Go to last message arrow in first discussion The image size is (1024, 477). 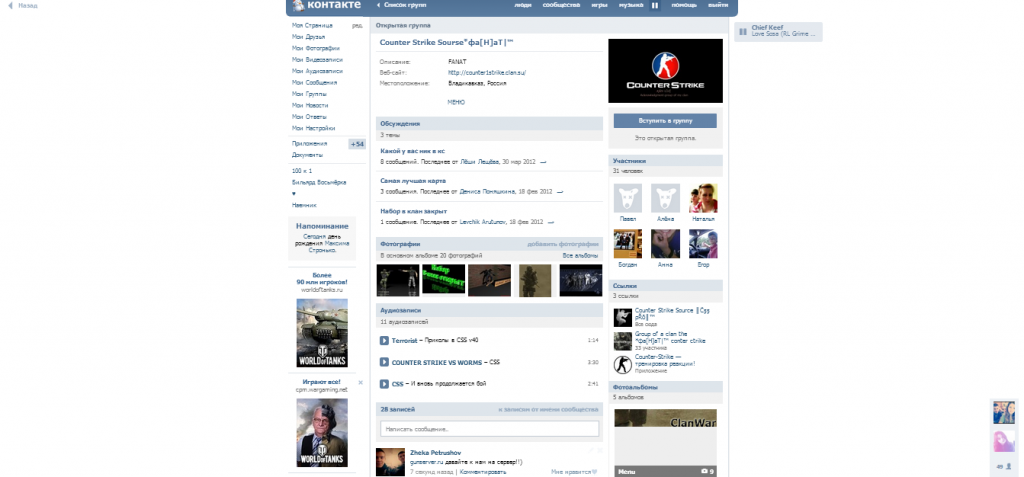point(544,161)
